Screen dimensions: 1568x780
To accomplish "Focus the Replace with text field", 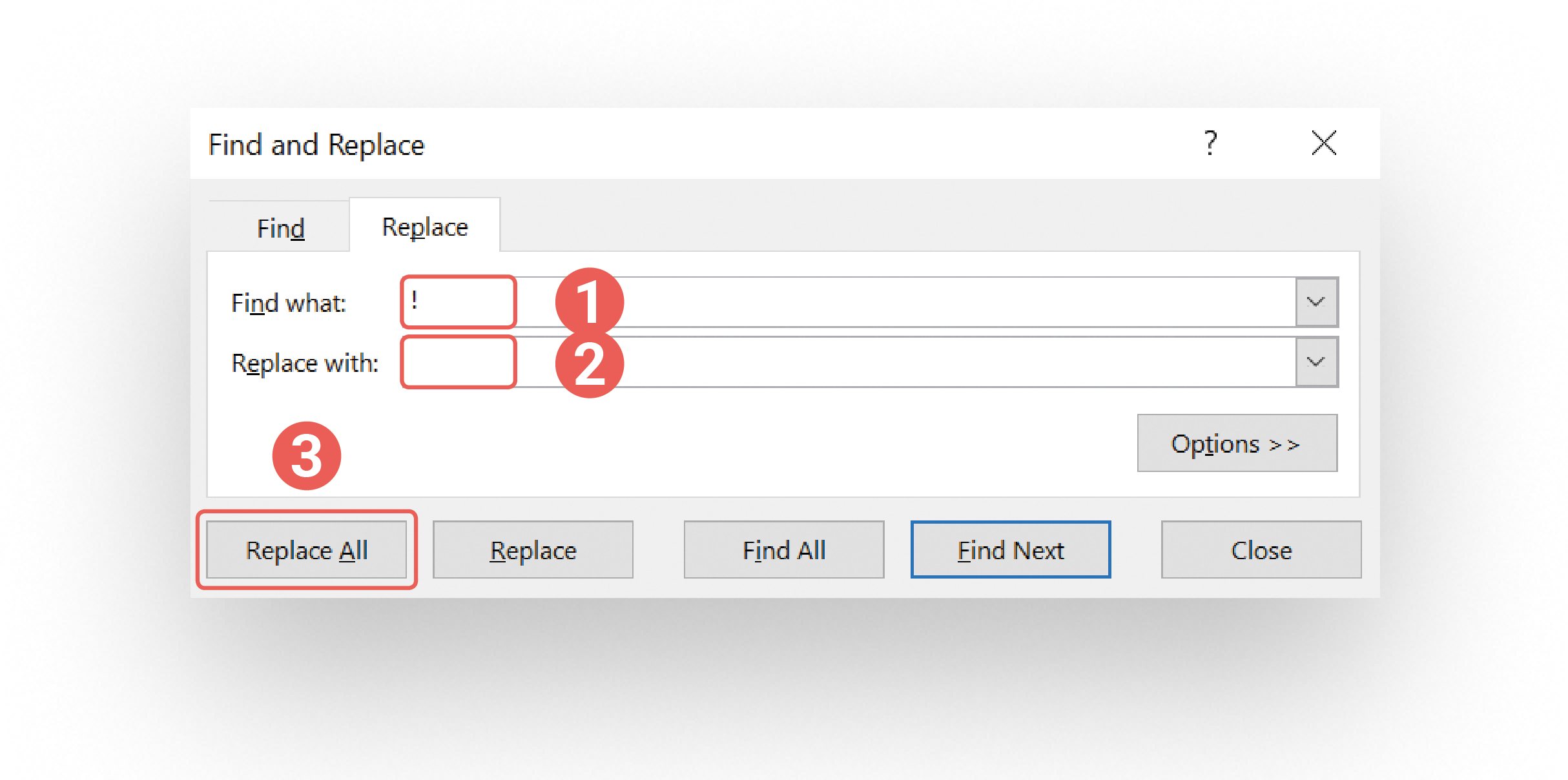I will tap(848, 362).
